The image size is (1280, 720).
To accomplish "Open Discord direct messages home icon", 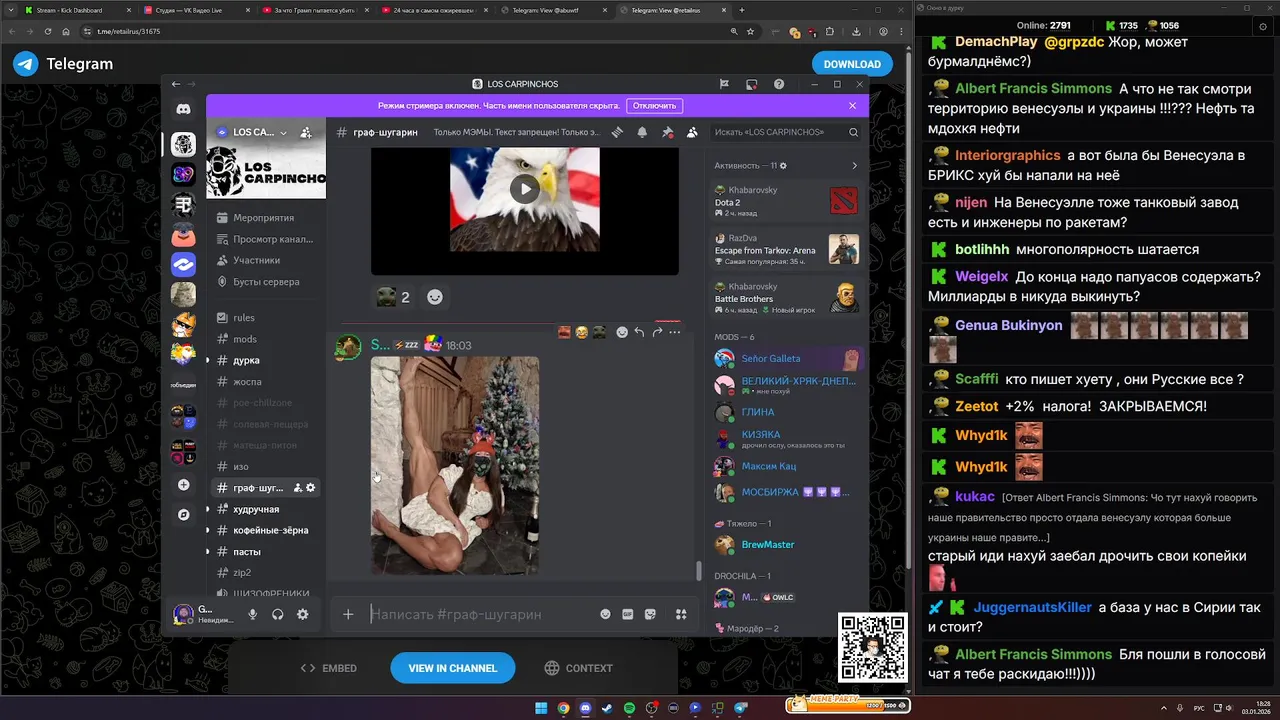I will (x=183, y=109).
